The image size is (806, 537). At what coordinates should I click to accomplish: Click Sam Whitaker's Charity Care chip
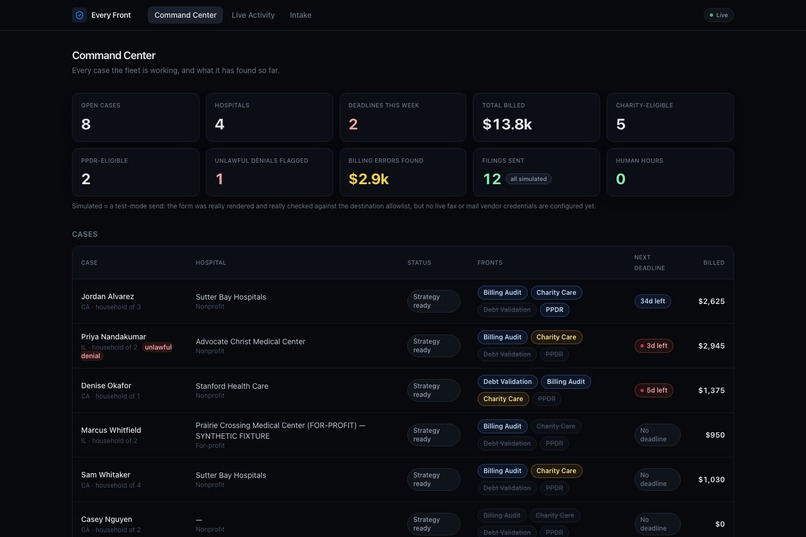[x=556, y=471]
